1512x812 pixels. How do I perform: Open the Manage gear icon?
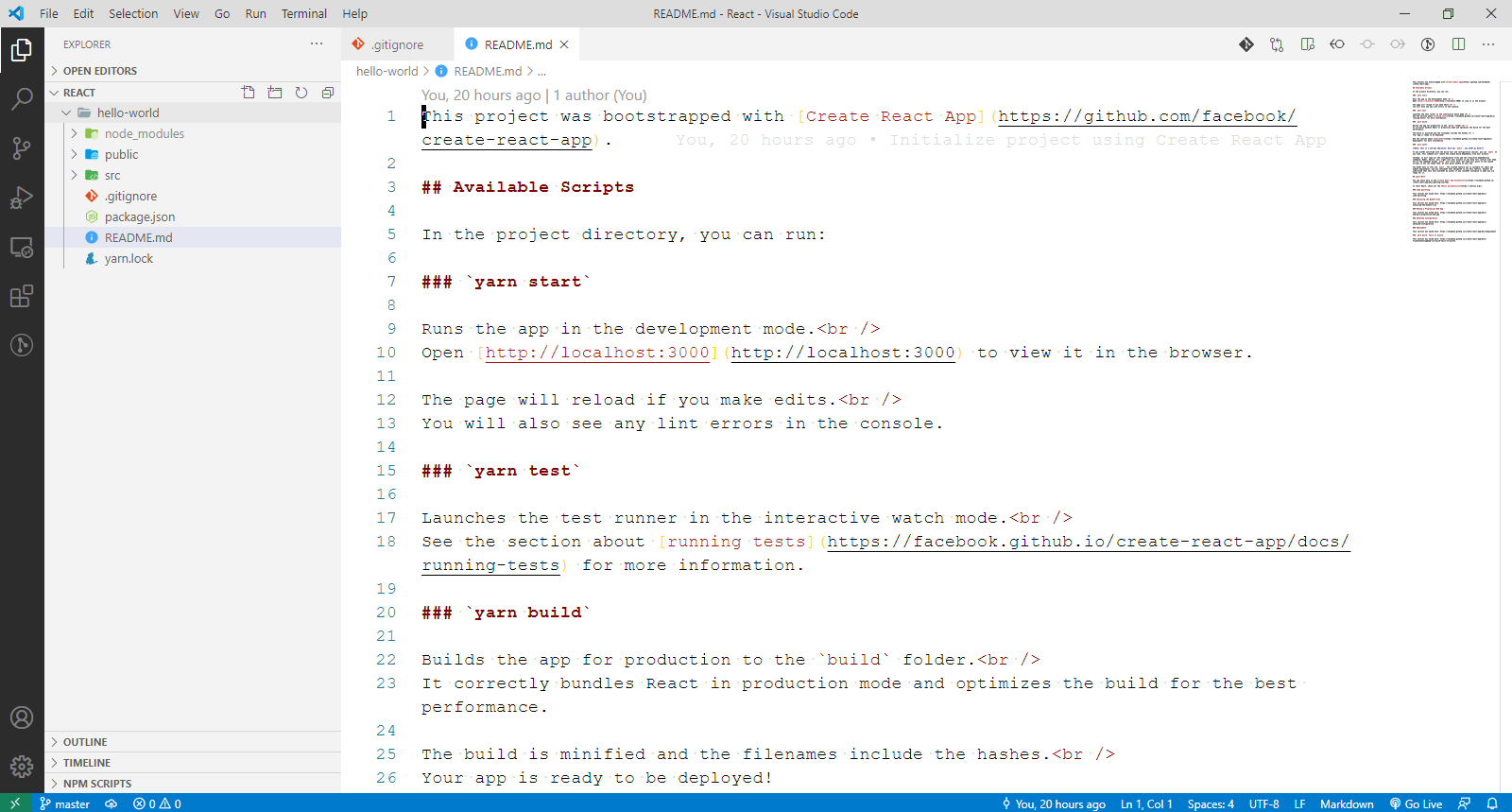22,767
